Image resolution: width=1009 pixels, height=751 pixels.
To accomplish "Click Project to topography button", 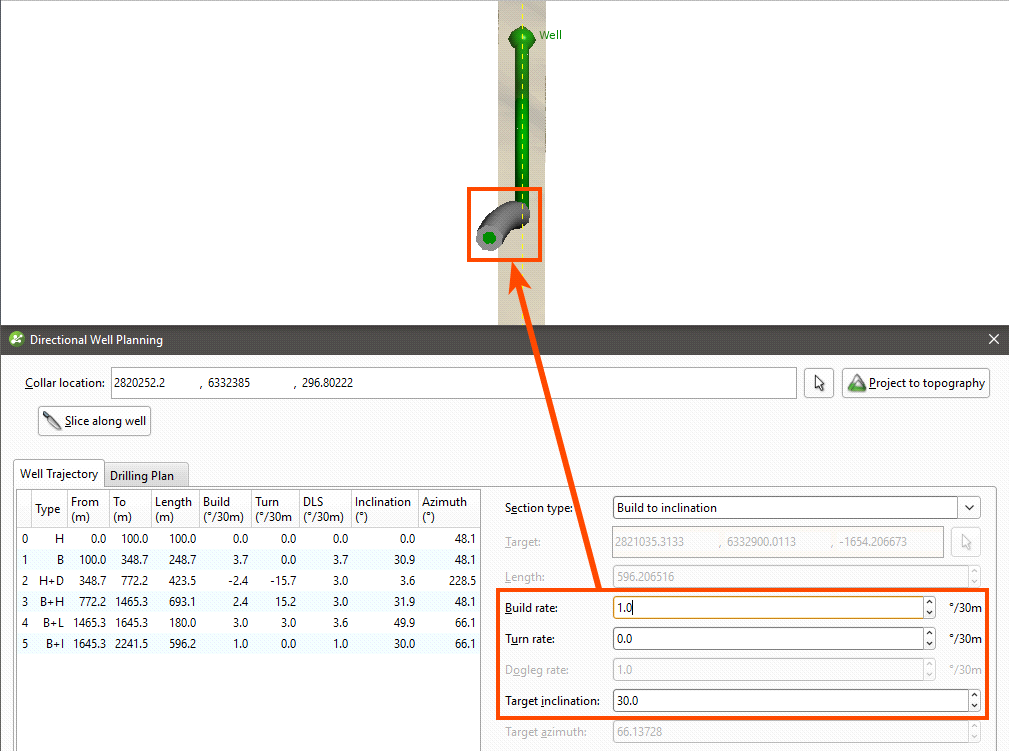I will tap(916, 383).
